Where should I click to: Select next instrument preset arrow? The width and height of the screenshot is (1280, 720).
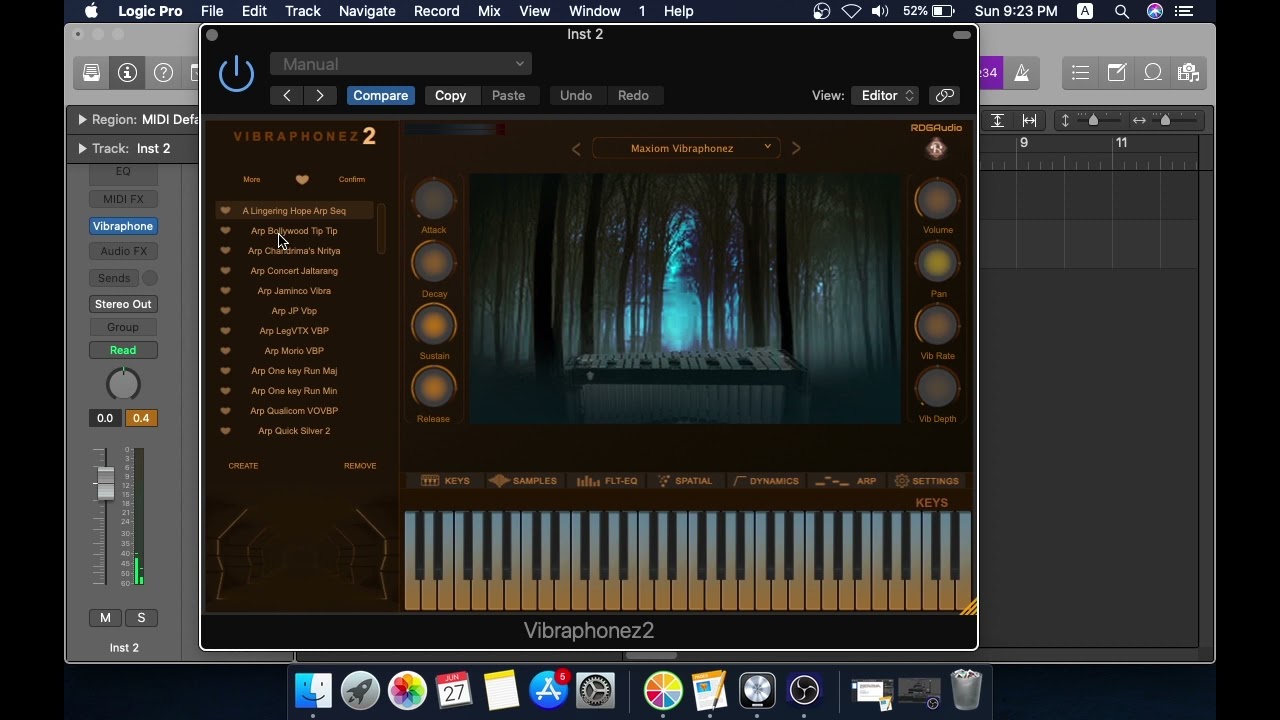(796, 149)
